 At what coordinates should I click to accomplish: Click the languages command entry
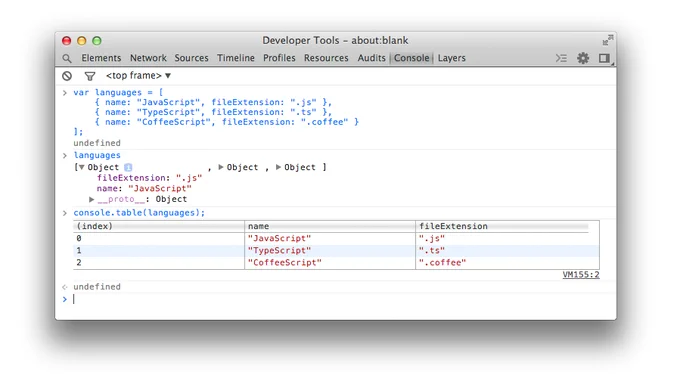(x=97, y=155)
